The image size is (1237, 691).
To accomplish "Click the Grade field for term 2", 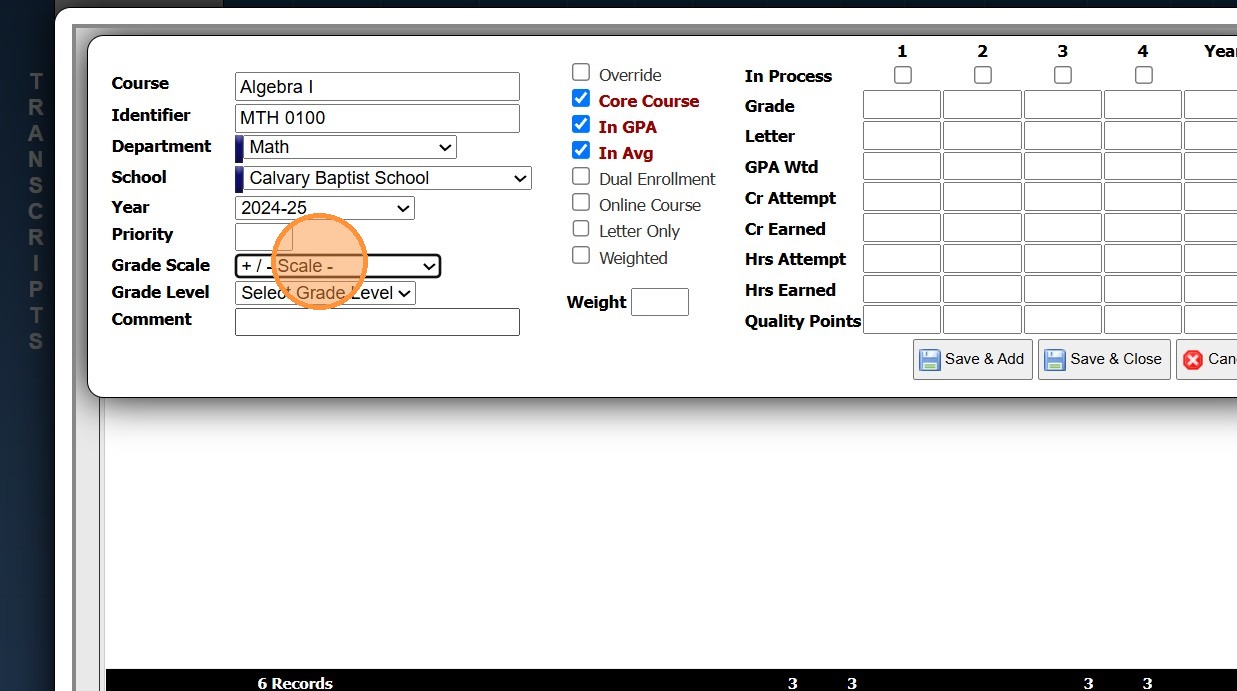I will click(x=982, y=105).
